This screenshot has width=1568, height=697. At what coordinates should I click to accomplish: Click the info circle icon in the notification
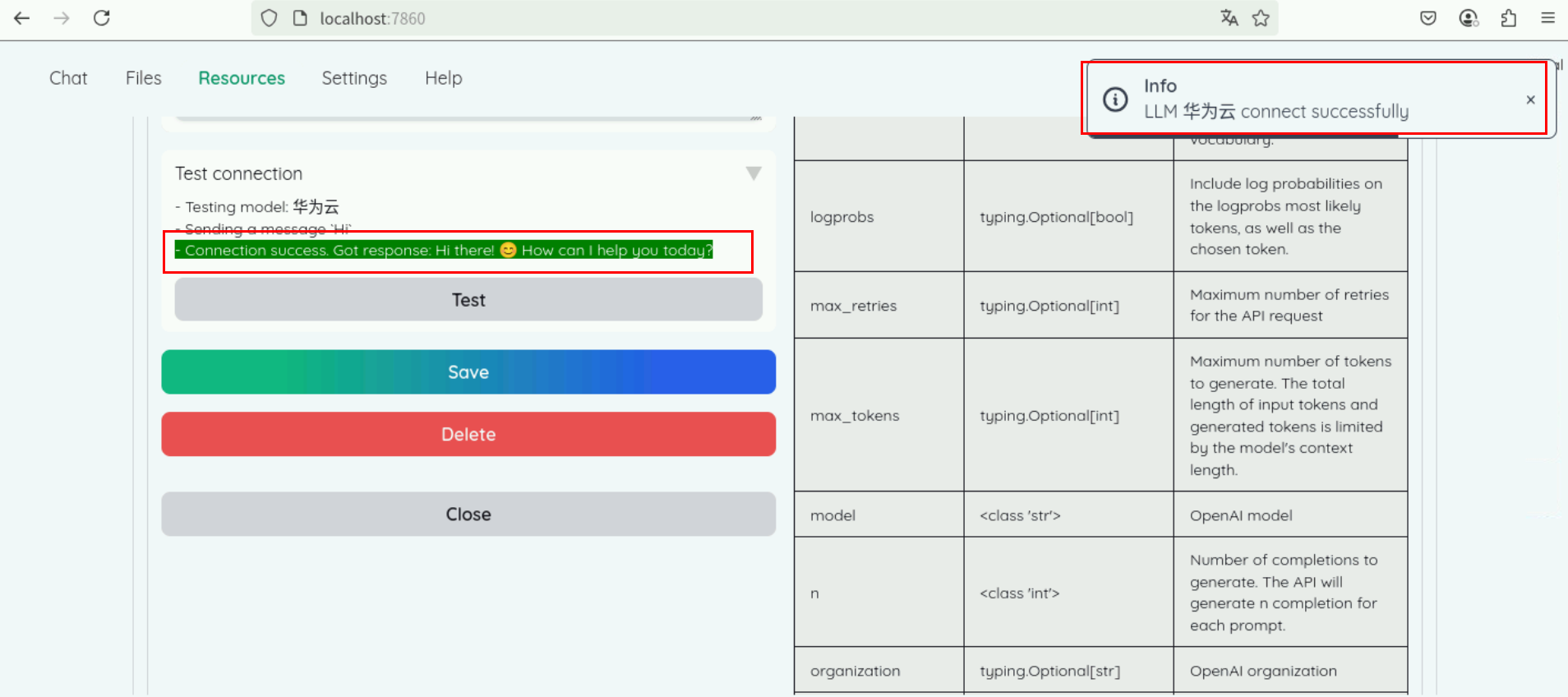[x=1115, y=99]
